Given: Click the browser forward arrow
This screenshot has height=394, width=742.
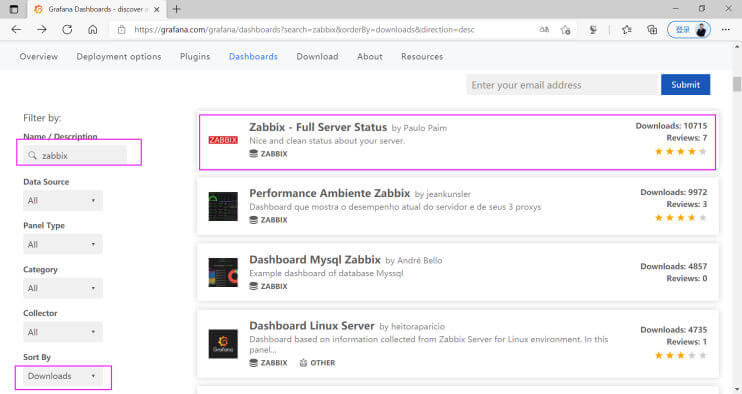Looking at the screenshot, I should click(x=42, y=29).
